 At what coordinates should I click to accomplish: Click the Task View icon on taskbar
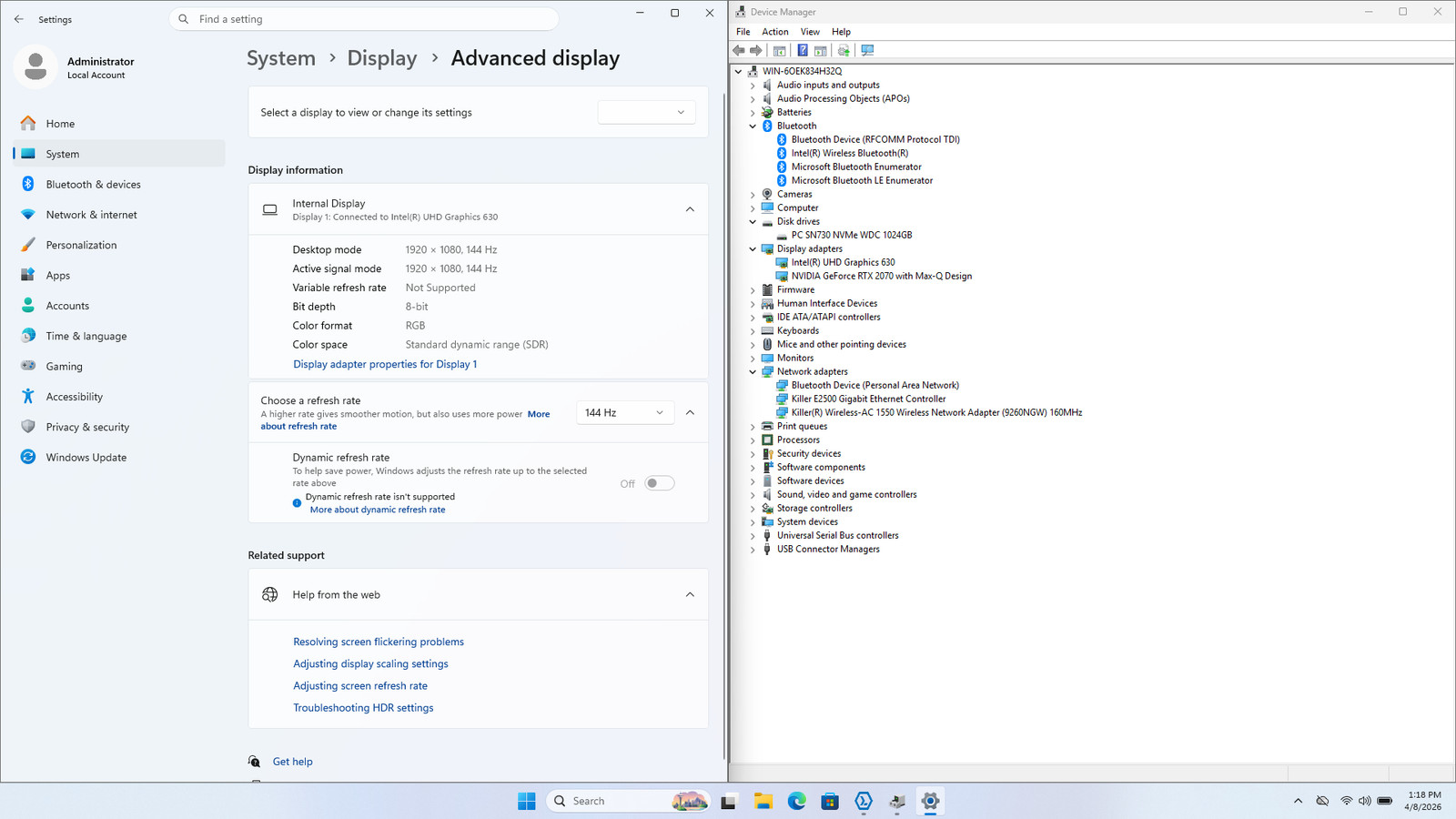[729, 801]
